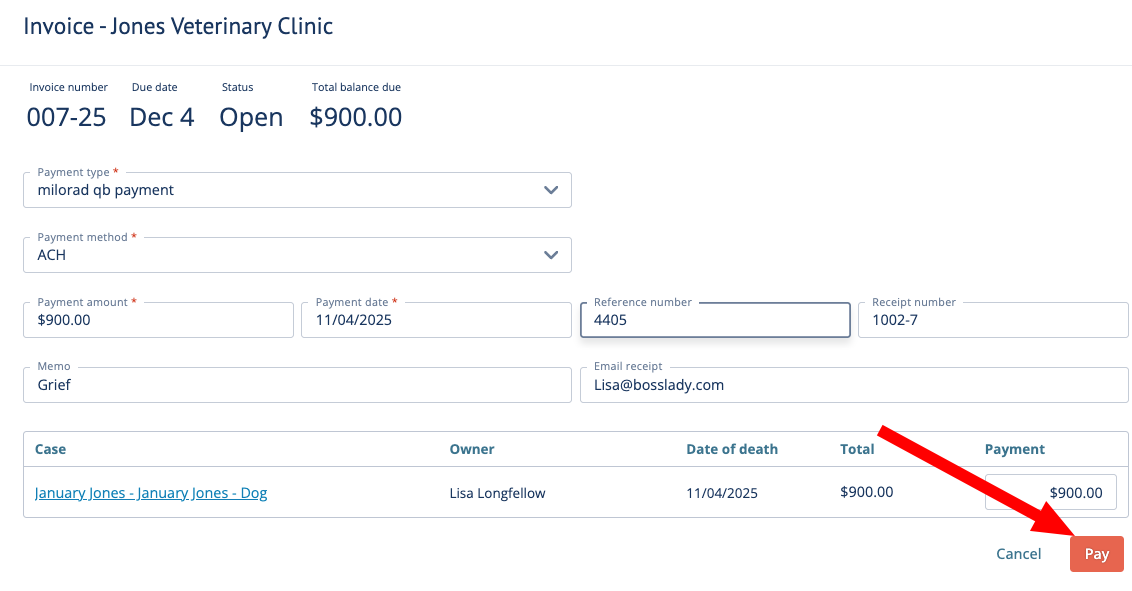The width and height of the screenshot is (1132, 591).
Task: Expand the Payment method ACH dropdown
Action: click(x=297, y=255)
